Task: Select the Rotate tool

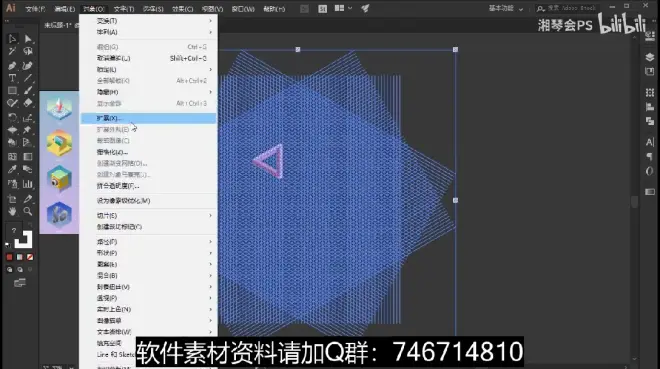Action: pos(12,117)
